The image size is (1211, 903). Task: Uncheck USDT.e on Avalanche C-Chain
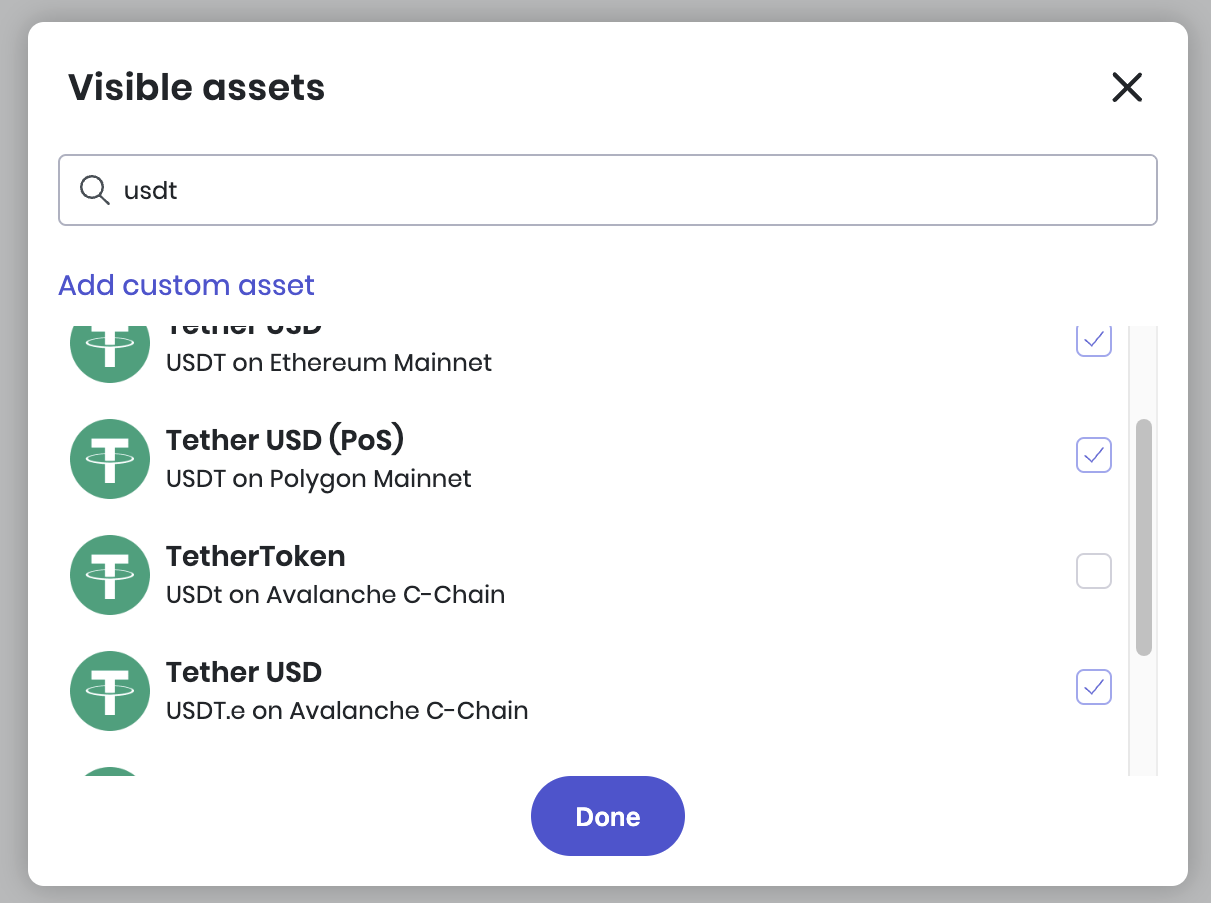point(1094,687)
